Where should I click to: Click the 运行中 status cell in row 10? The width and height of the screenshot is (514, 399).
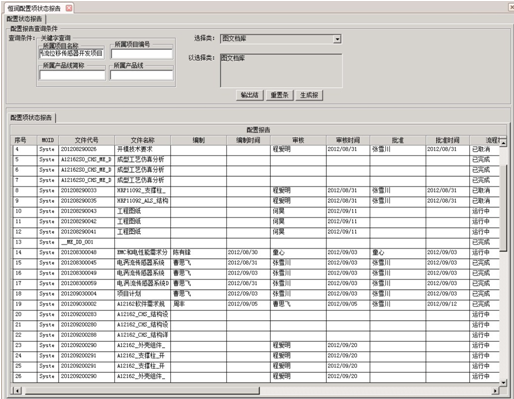[x=484, y=211]
